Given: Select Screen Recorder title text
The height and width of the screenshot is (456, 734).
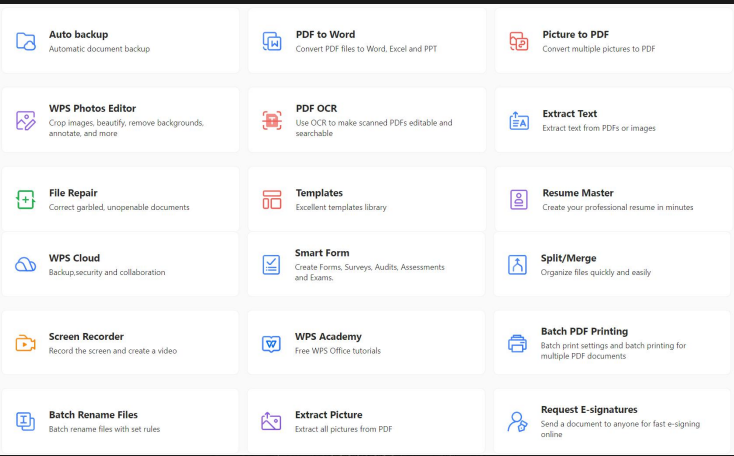Looking at the screenshot, I should coord(86,337).
